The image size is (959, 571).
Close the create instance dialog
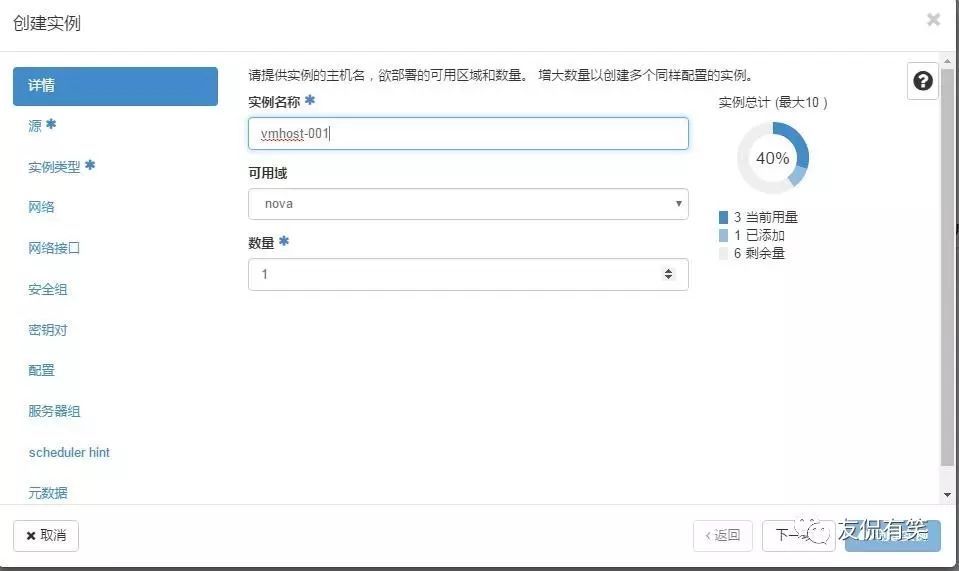(x=933, y=19)
